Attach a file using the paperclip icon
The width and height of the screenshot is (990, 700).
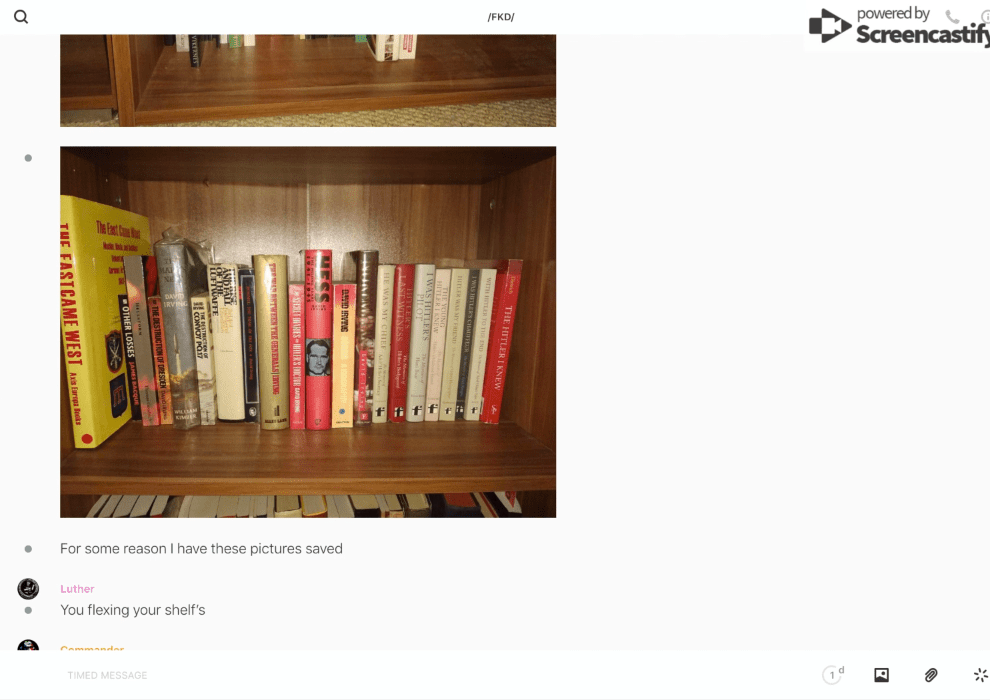[931, 675]
